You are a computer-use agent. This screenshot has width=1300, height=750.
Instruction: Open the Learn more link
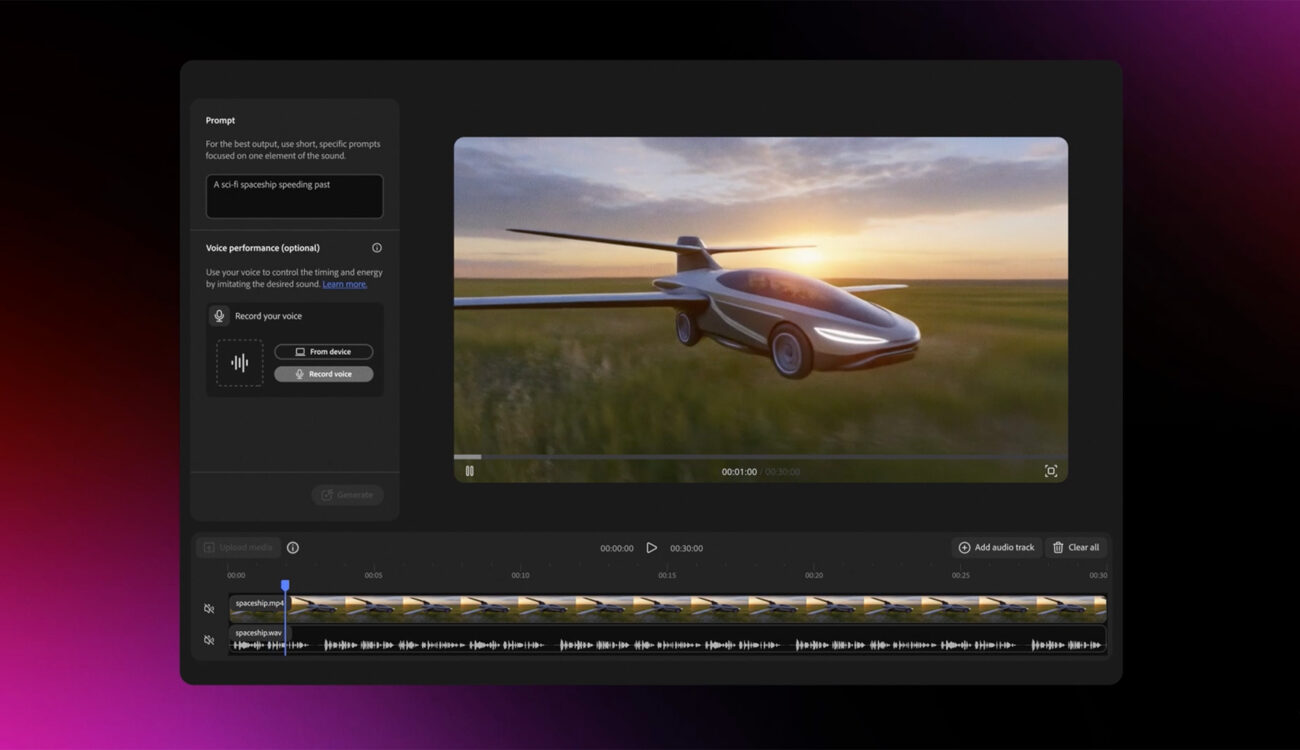345,284
